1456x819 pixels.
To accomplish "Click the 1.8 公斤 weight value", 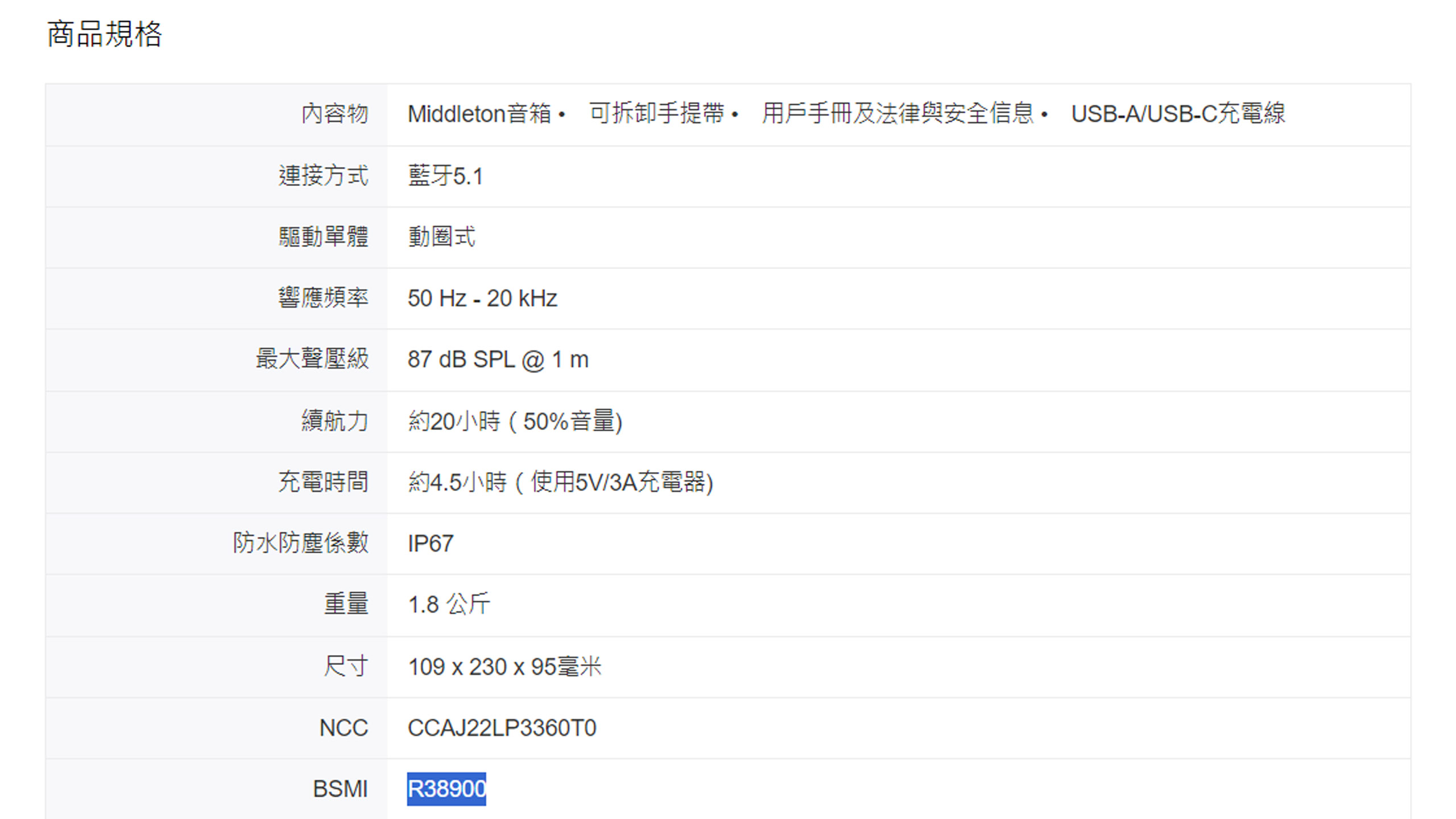I will 449,605.
